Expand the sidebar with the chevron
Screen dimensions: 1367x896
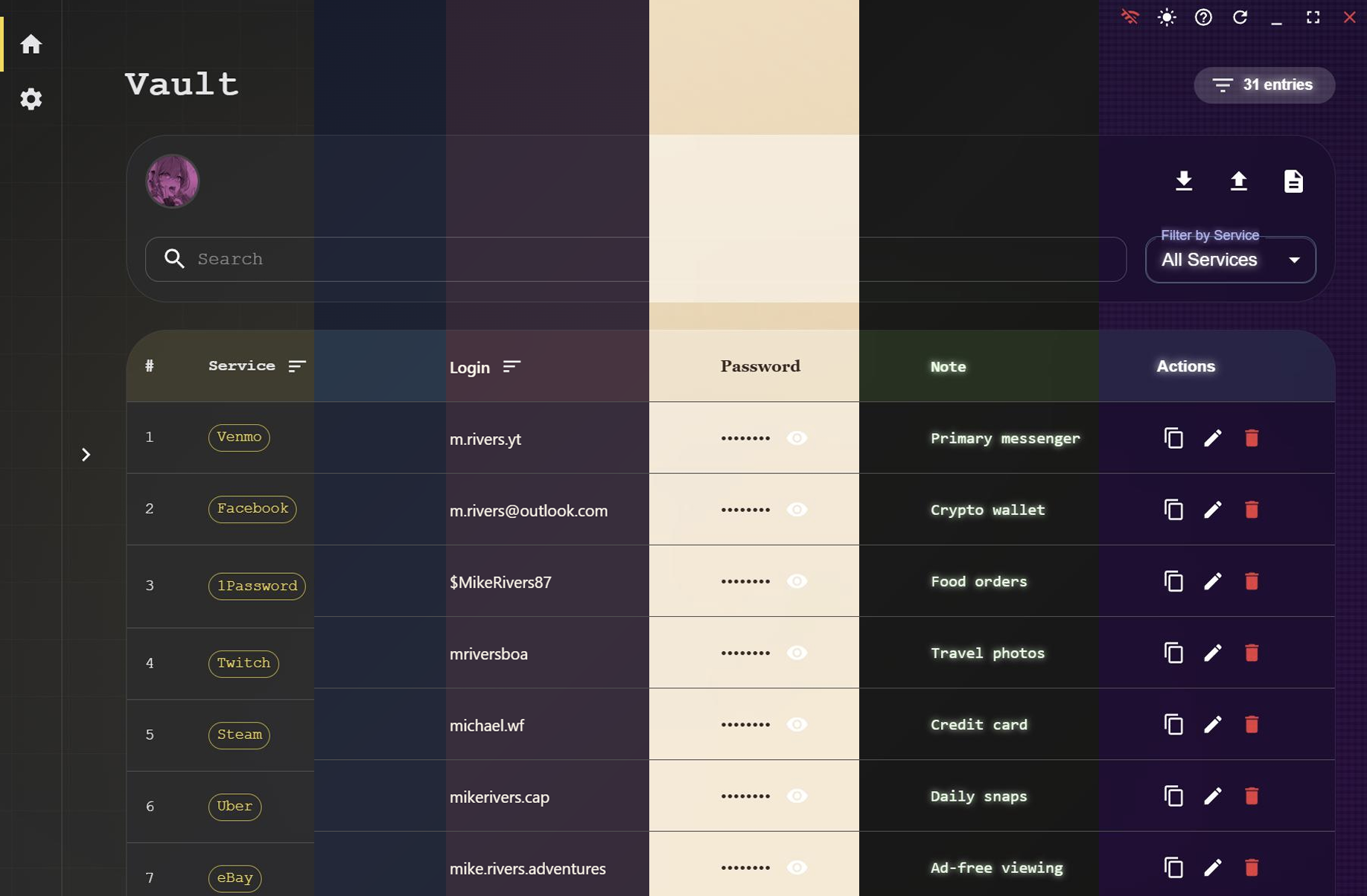pos(86,454)
